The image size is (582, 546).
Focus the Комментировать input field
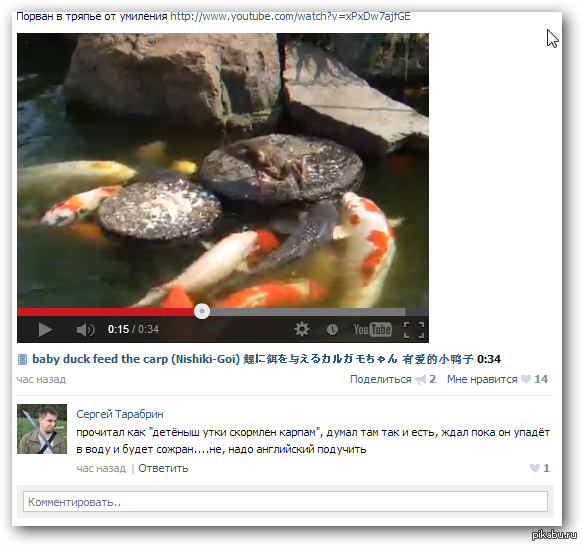coord(285,502)
